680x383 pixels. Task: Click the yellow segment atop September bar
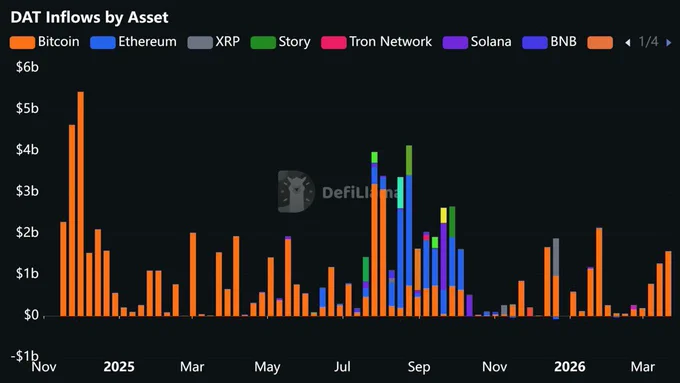(x=443, y=216)
